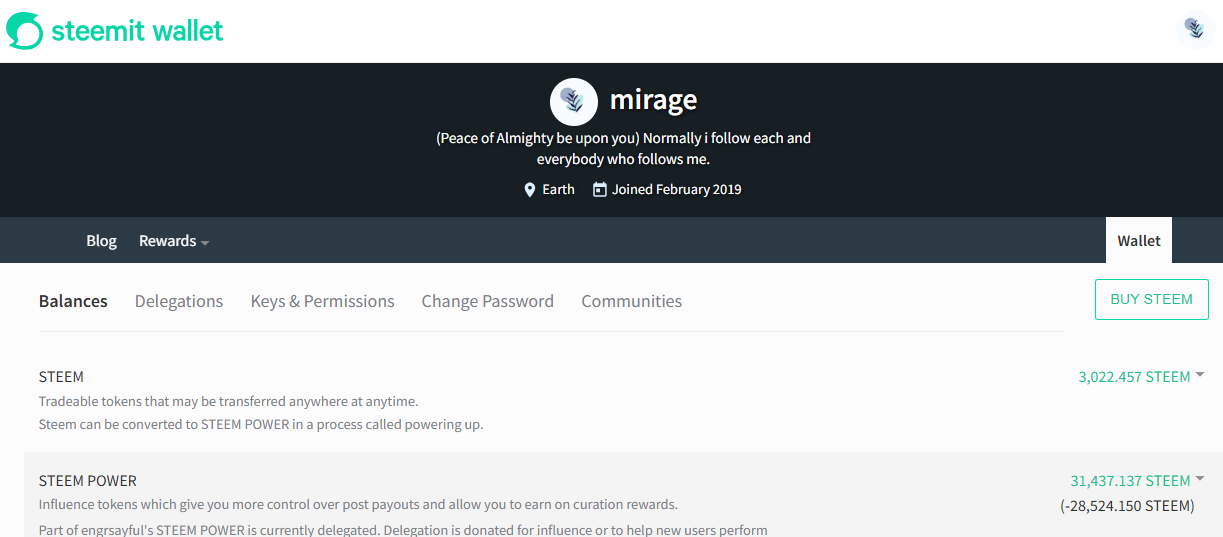Switch to the Communities tab

coord(632,301)
